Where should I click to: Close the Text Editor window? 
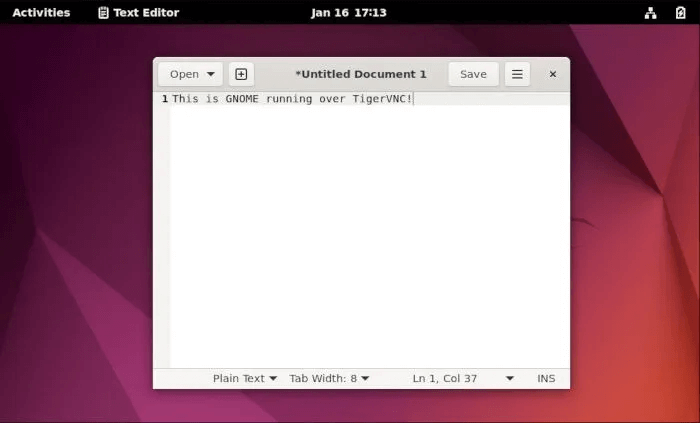coord(553,74)
